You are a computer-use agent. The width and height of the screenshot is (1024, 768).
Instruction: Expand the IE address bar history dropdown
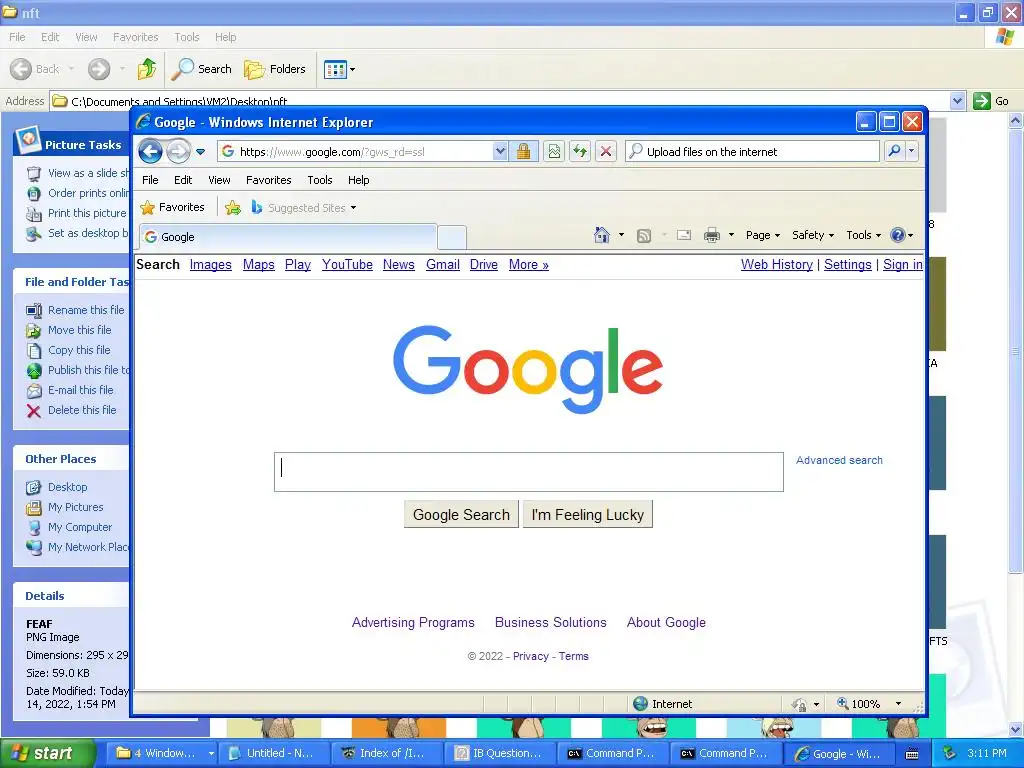click(500, 152)
